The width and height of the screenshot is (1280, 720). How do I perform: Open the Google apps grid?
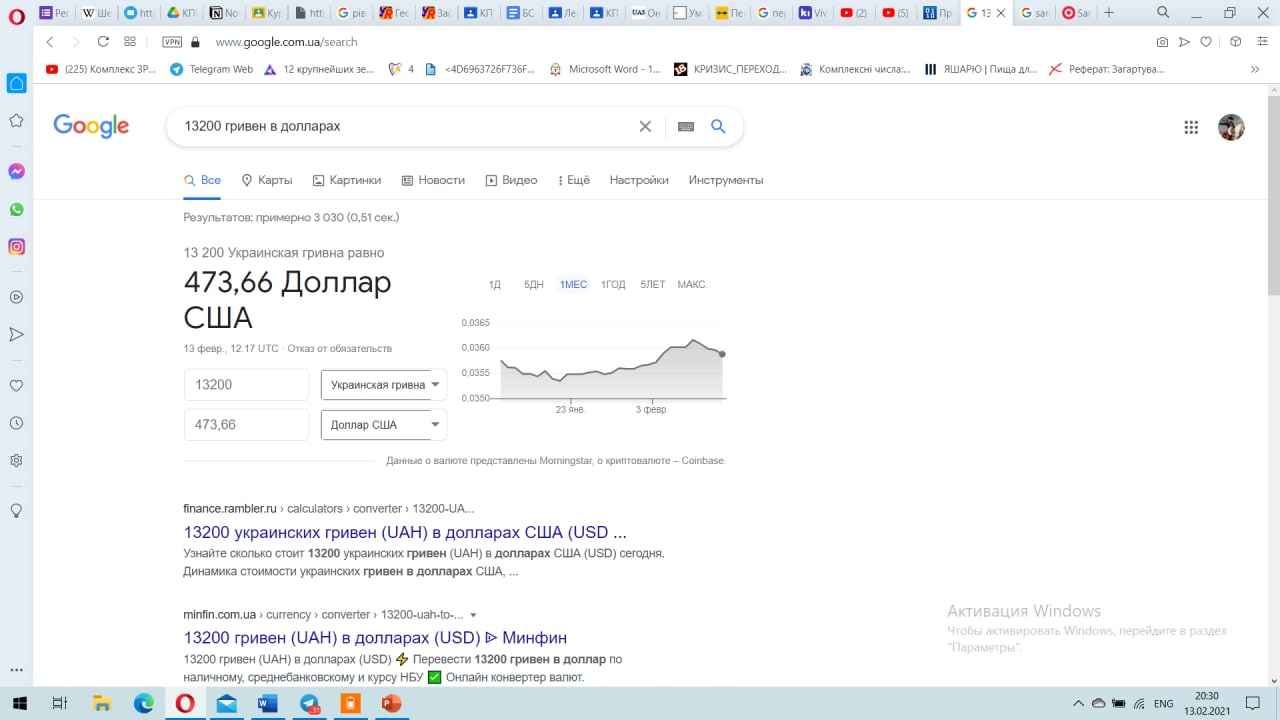[x=1191, y=127]
